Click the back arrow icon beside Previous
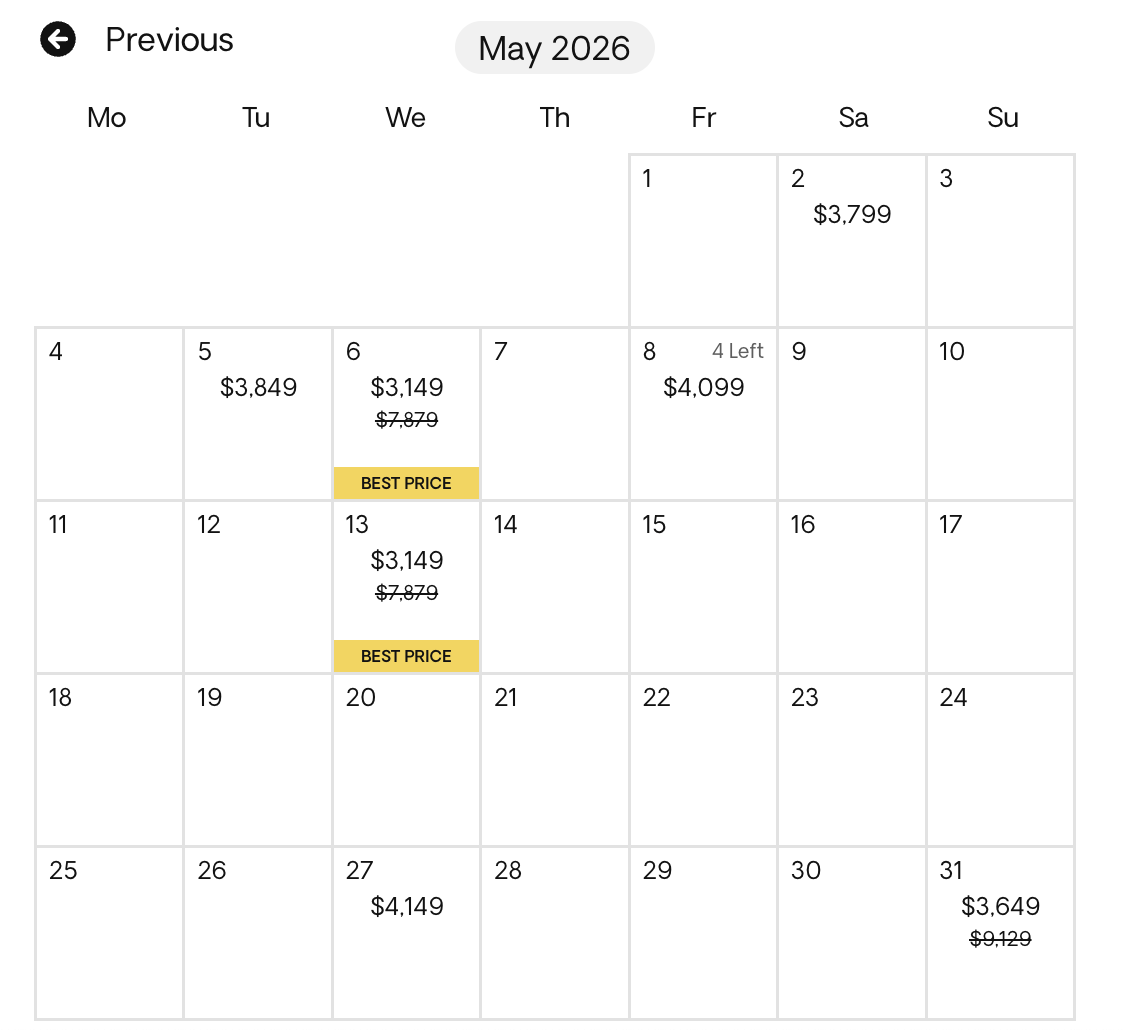The image size is (1124, 1030). [58, 39]
